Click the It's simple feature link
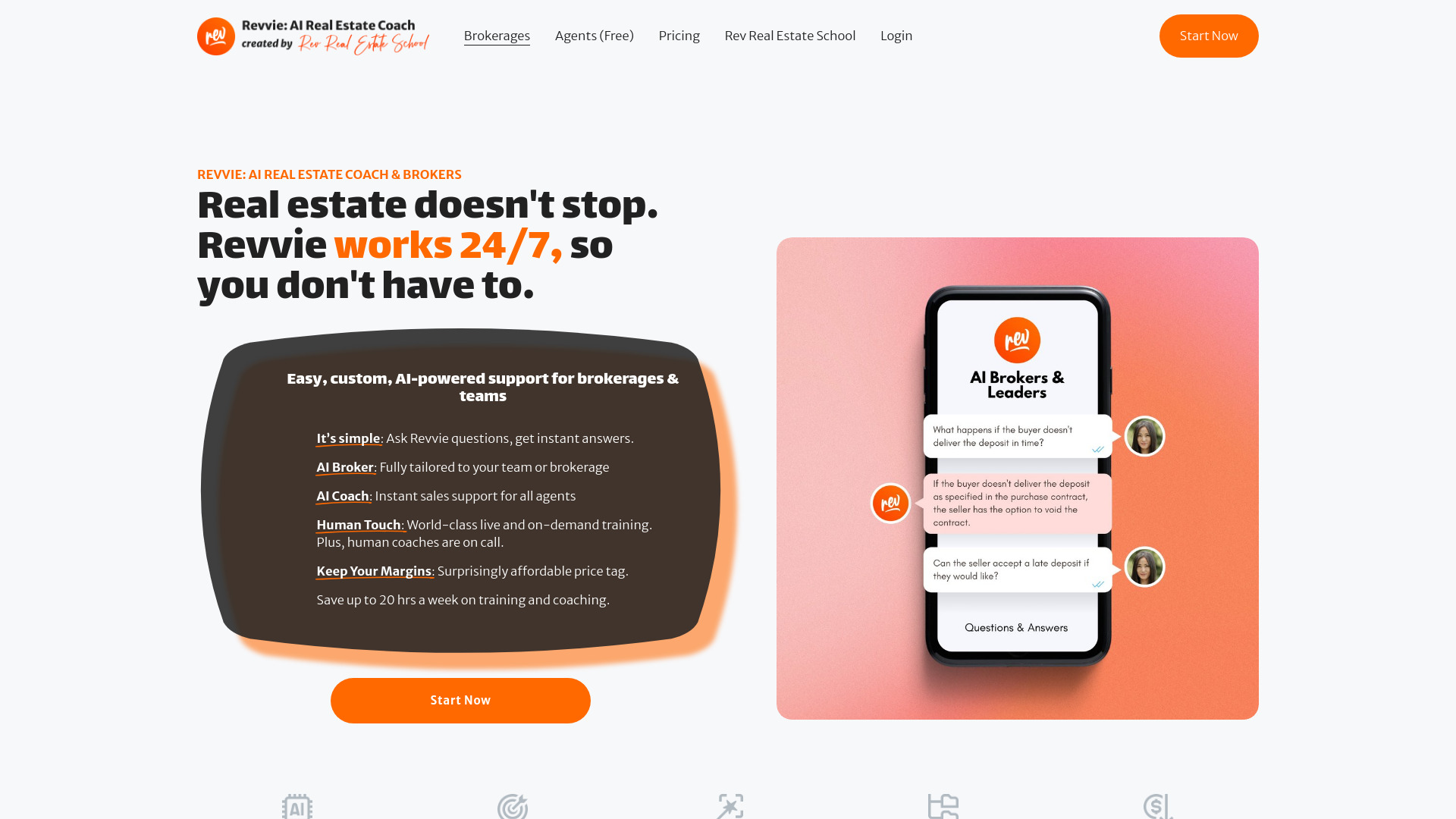This screenshot has width=1456, height=819. [x=348, y=438]
